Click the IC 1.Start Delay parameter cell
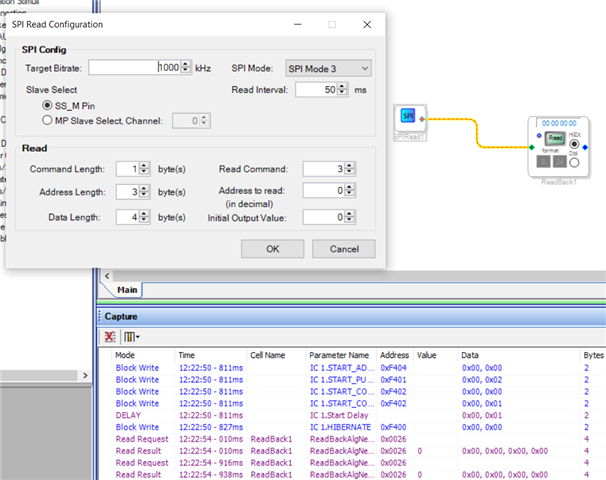606x480 pixels. [339, 415]
